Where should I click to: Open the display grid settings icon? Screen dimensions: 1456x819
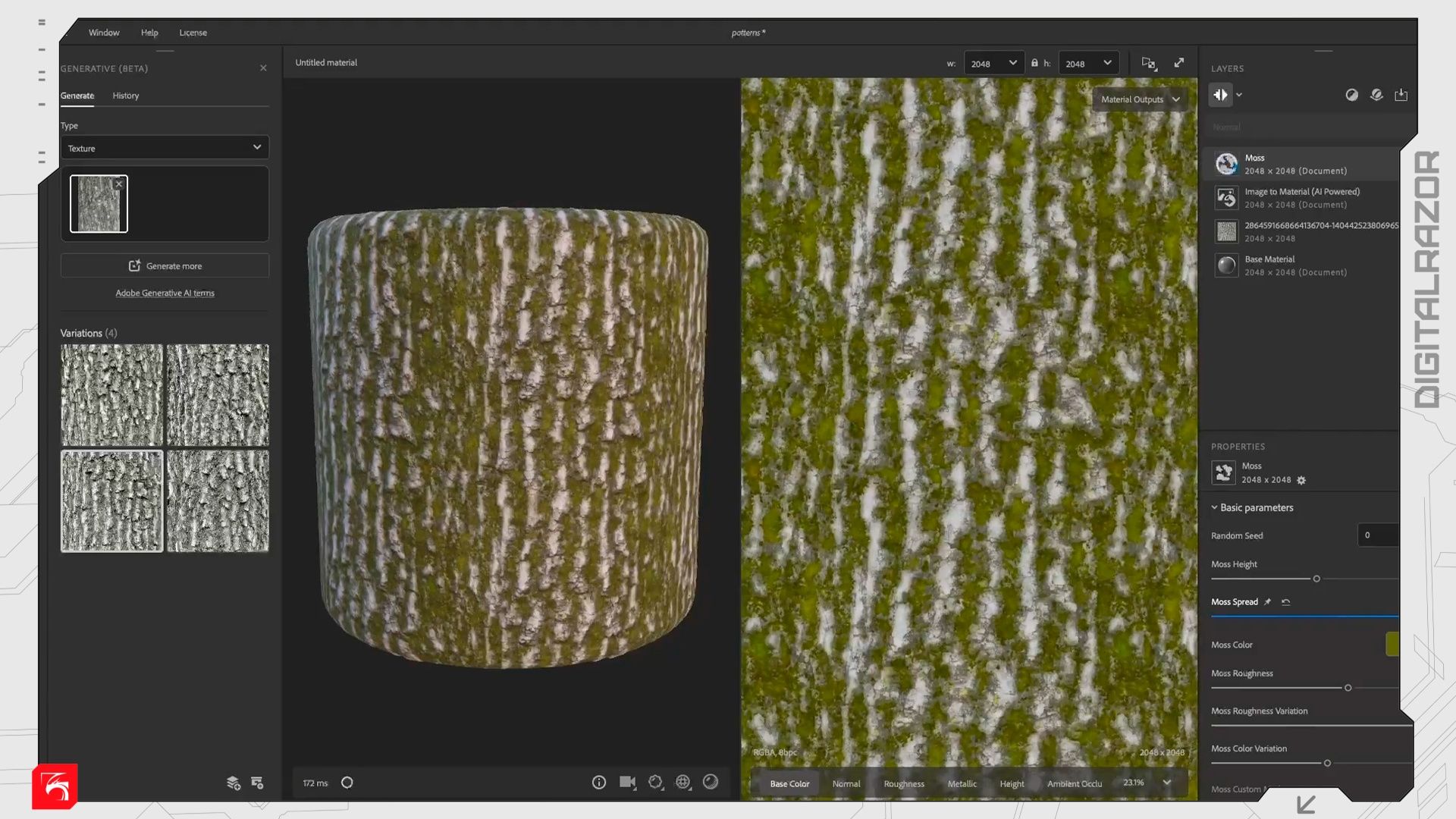click(682, 782)
